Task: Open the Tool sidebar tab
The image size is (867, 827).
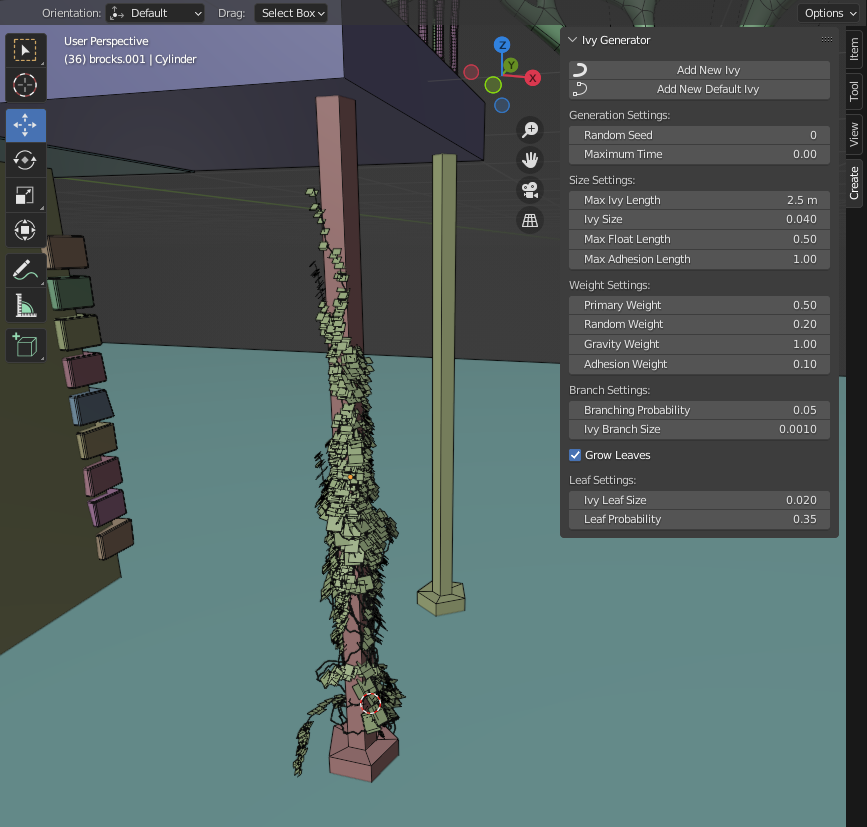Action: 854,92
